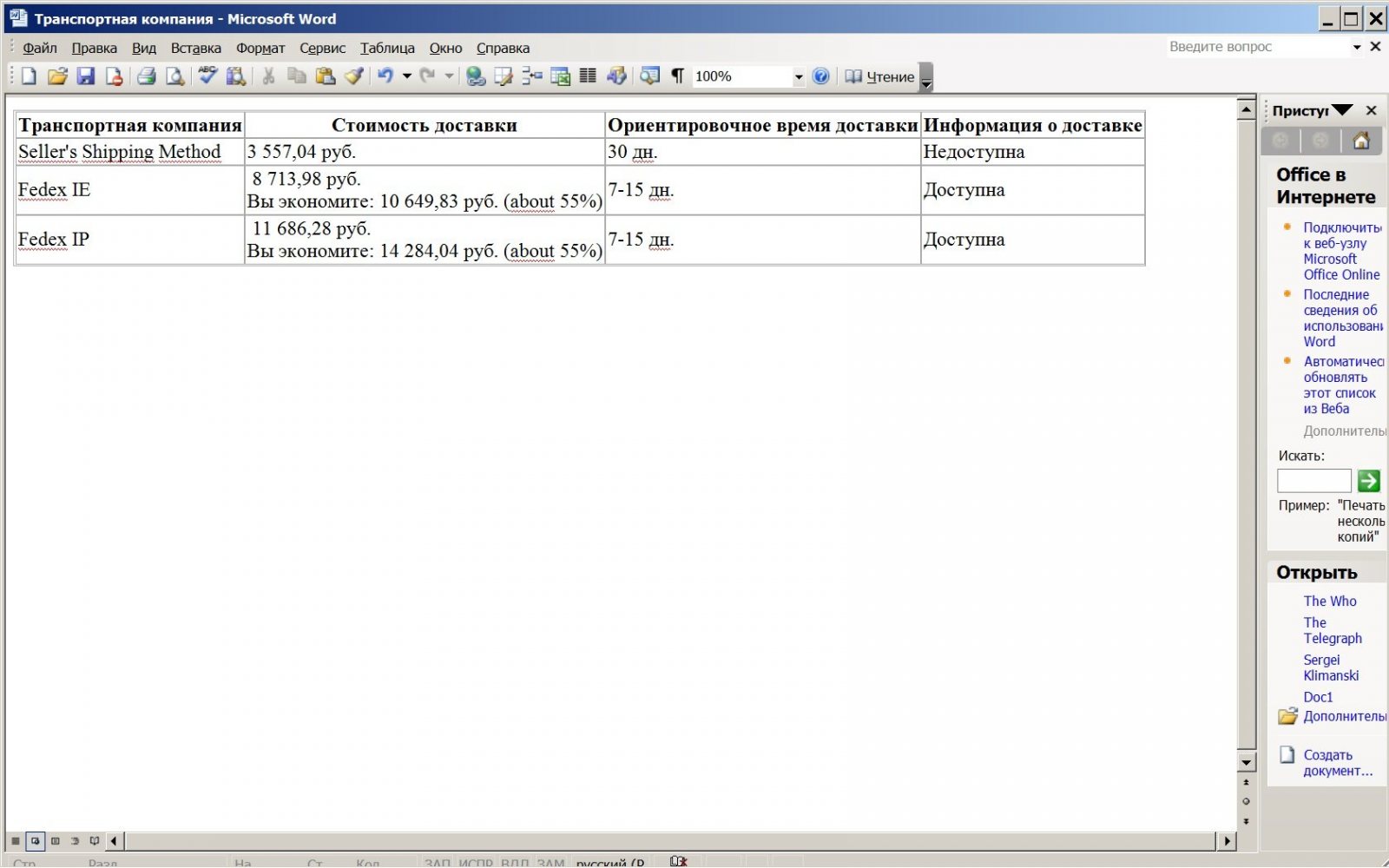Screen dimensions: 1389x868
Task: Cut selection with the scissors icon
Action: [268, 76]
